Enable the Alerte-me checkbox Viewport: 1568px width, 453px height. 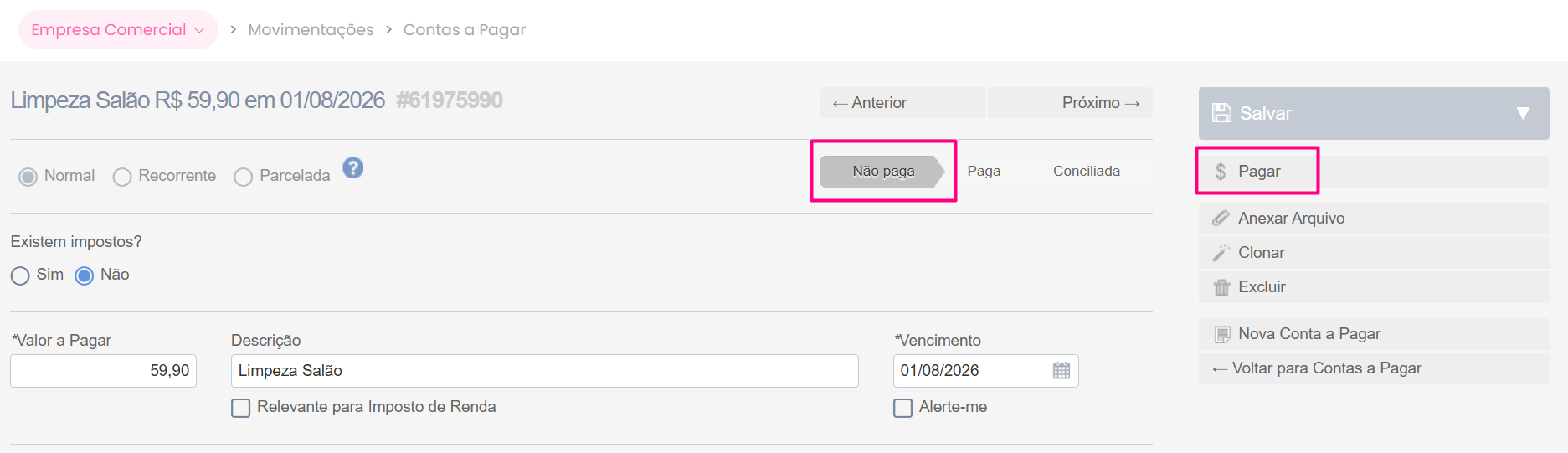tap(902, 408)
